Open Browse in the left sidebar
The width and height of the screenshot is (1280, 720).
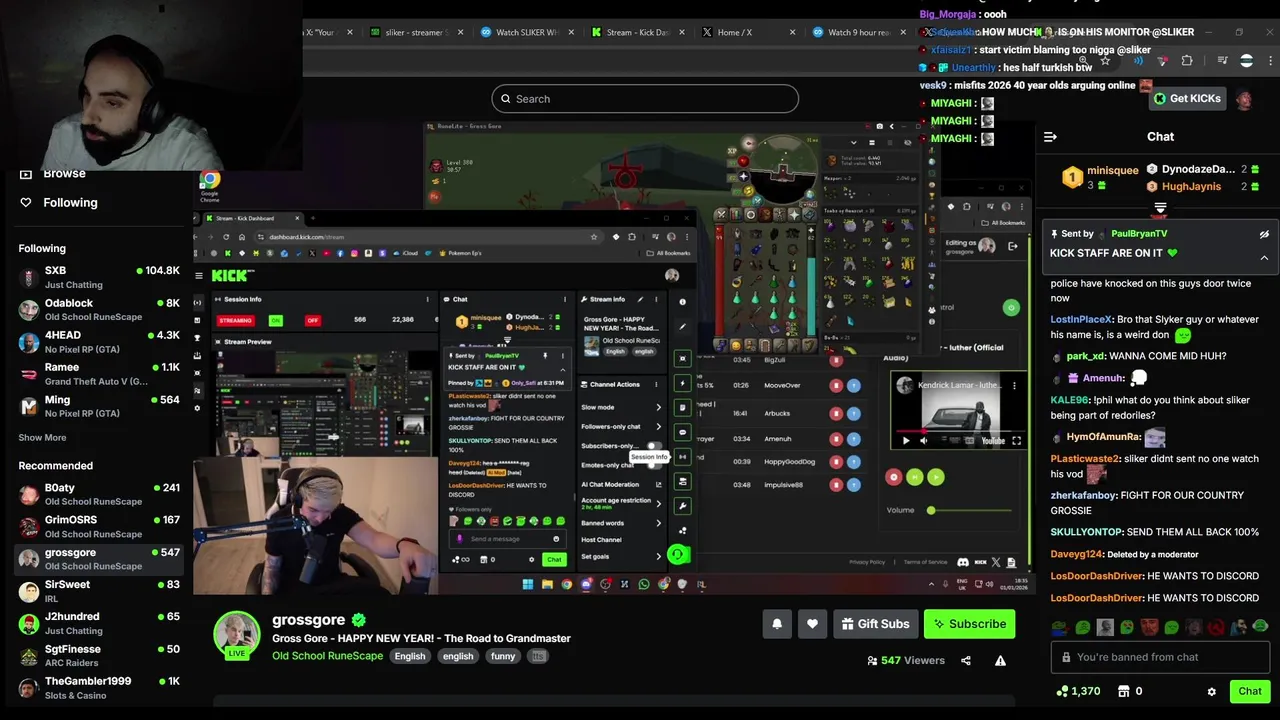(x=64, y=173)
